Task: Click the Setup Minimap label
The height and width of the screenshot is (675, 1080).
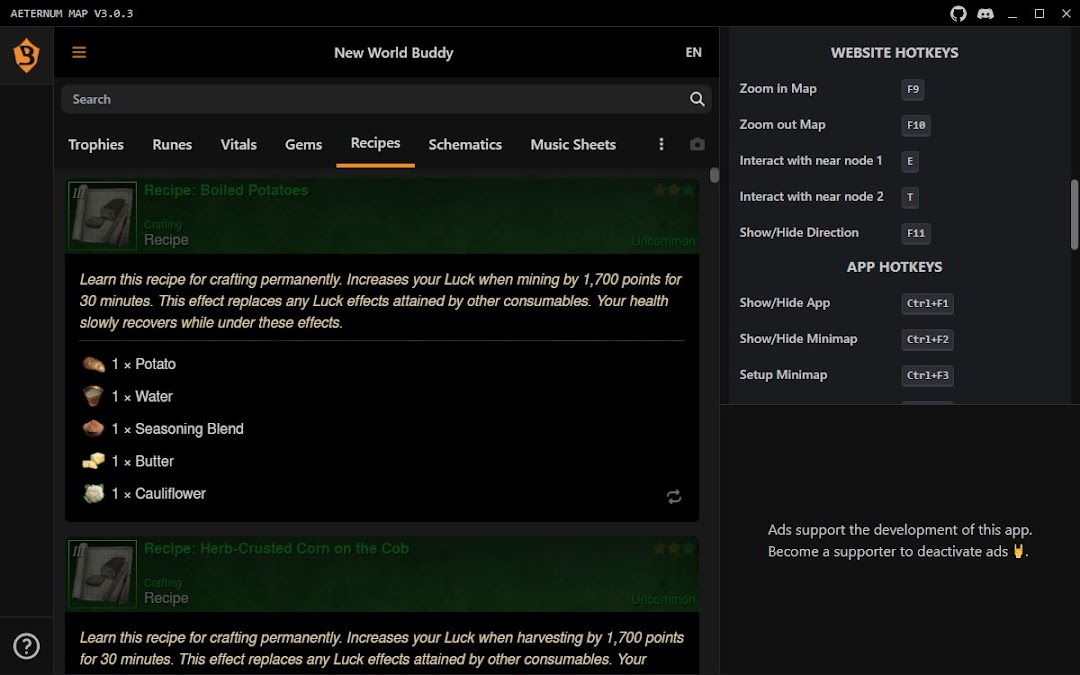Action: (783, 375)
